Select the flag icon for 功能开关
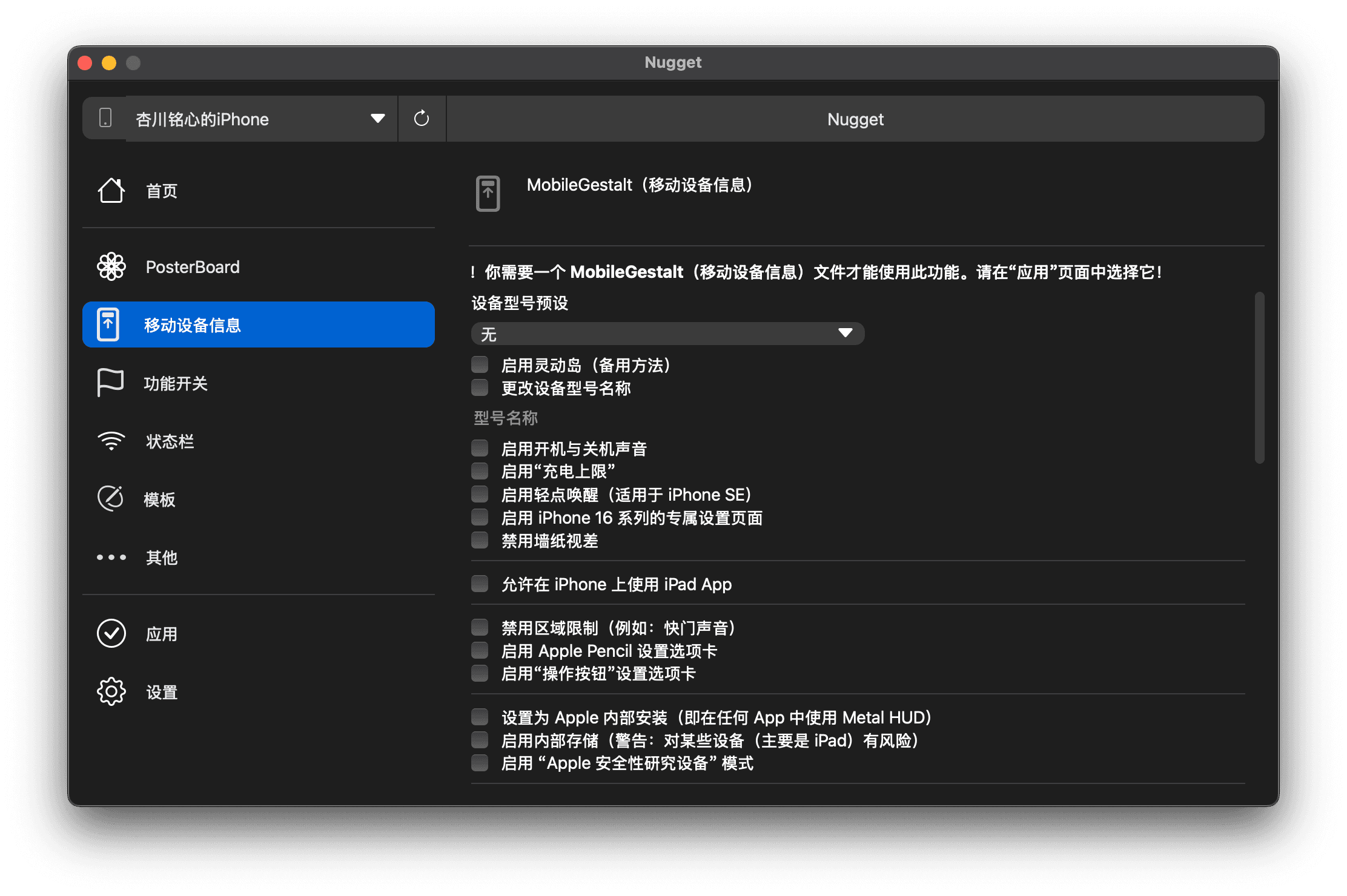This screenshot has width=1347, height=896. tap(110, 383)
